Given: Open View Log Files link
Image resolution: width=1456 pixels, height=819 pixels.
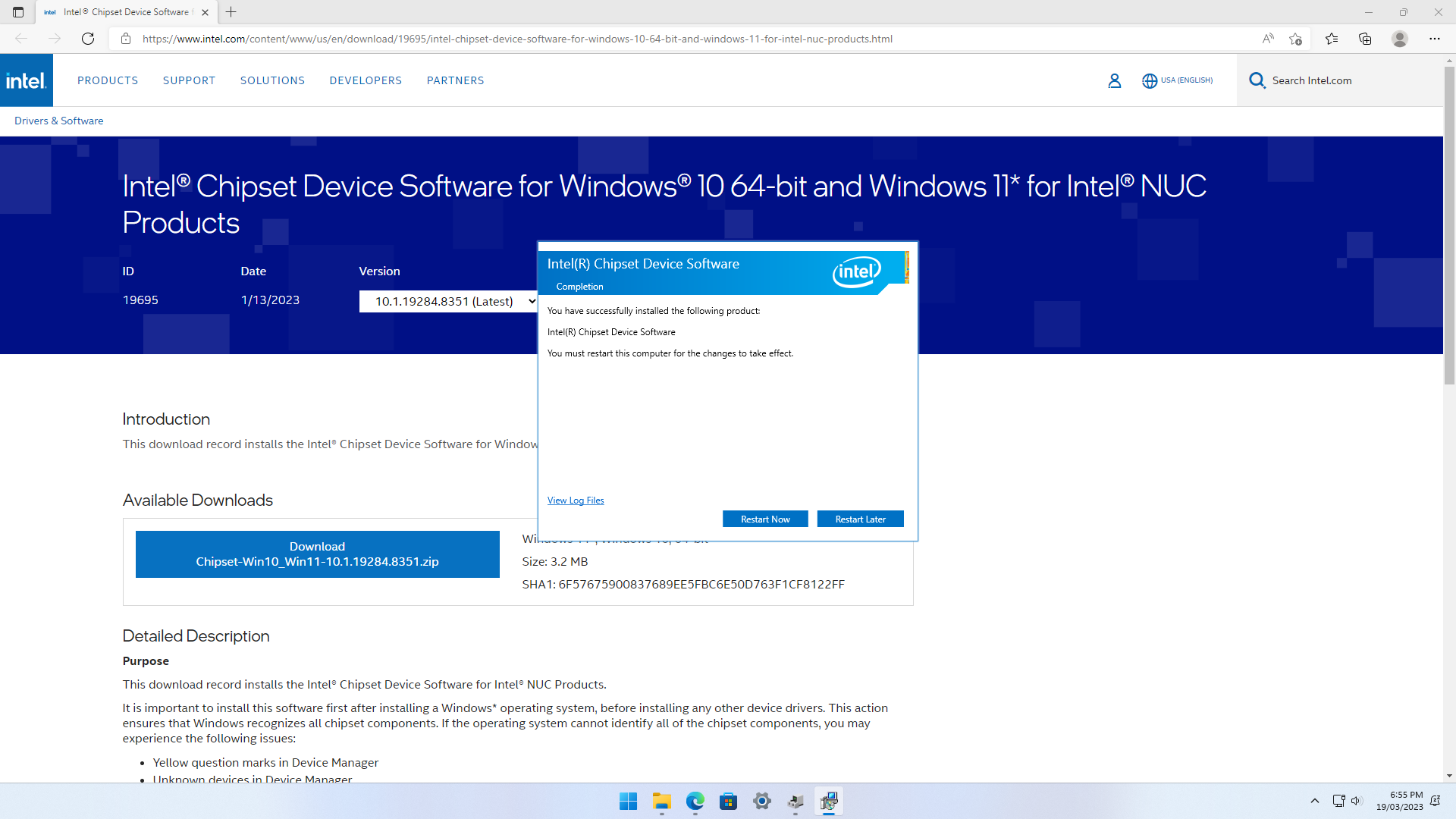Looking at the screenshot, I should pyautogui.click(x=576, y=500).
